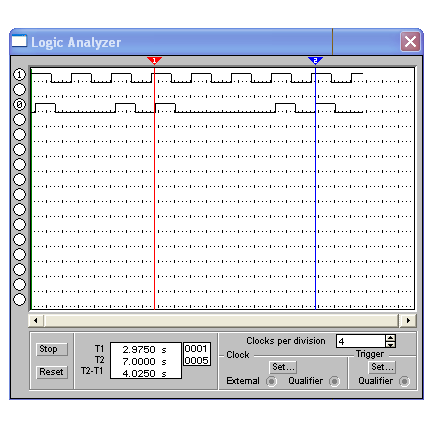Click the red cursor 1 marker
The width and height of the screenshot is (428, 424).
pos(154,60)
